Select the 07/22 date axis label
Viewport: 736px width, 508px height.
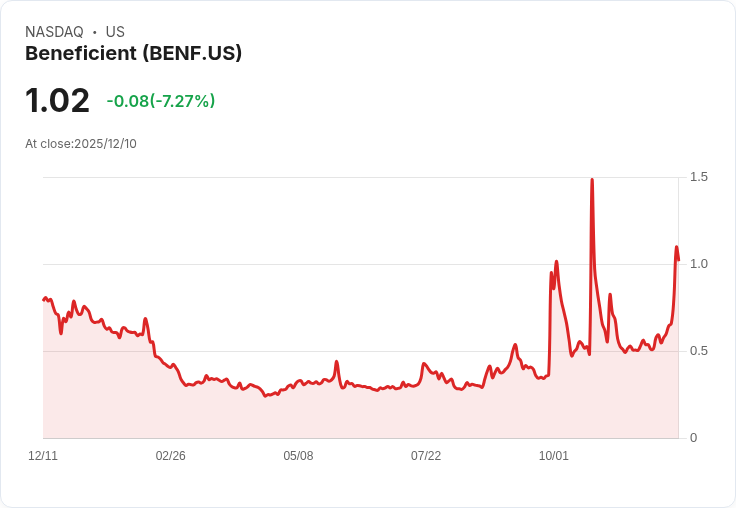[x=426, y=456]
